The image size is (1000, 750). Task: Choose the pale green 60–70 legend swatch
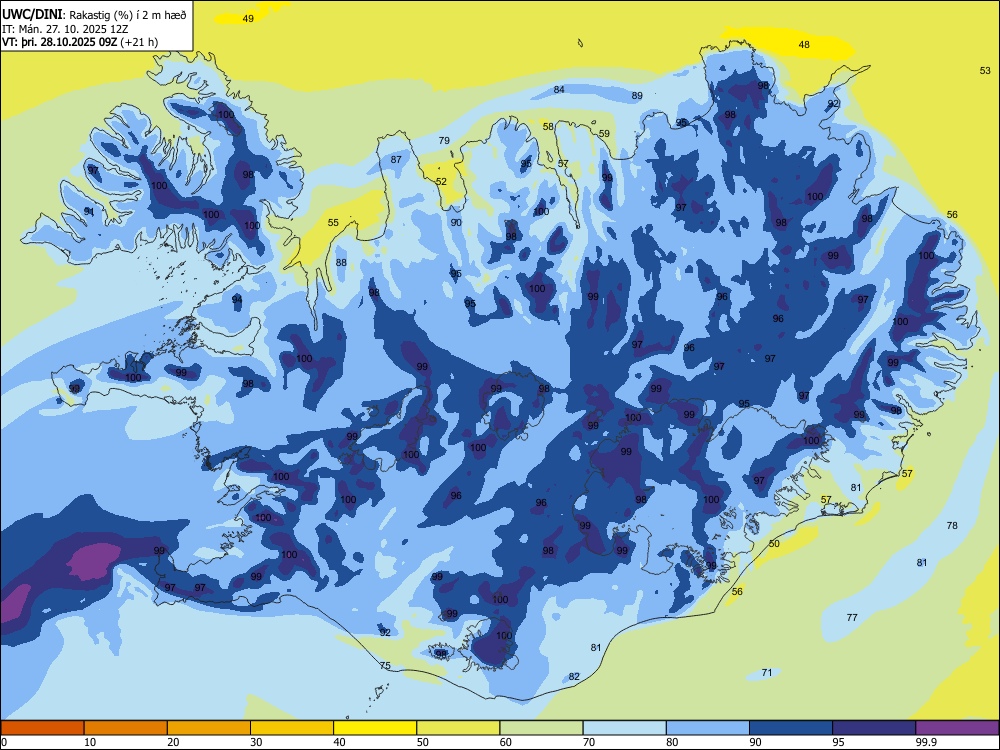tap(541, 728)
